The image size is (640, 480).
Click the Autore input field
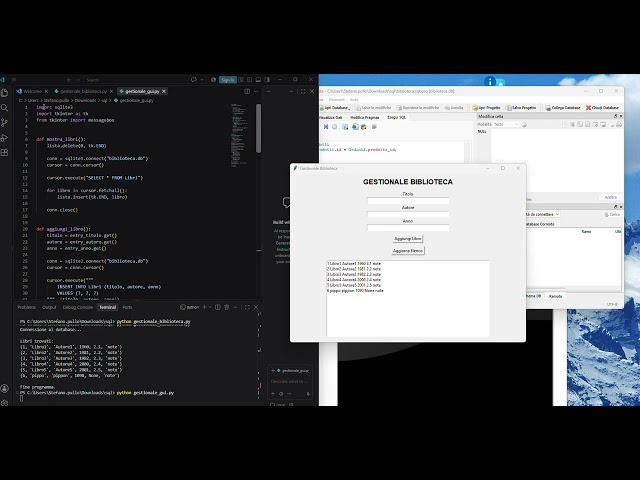[408, 214]
